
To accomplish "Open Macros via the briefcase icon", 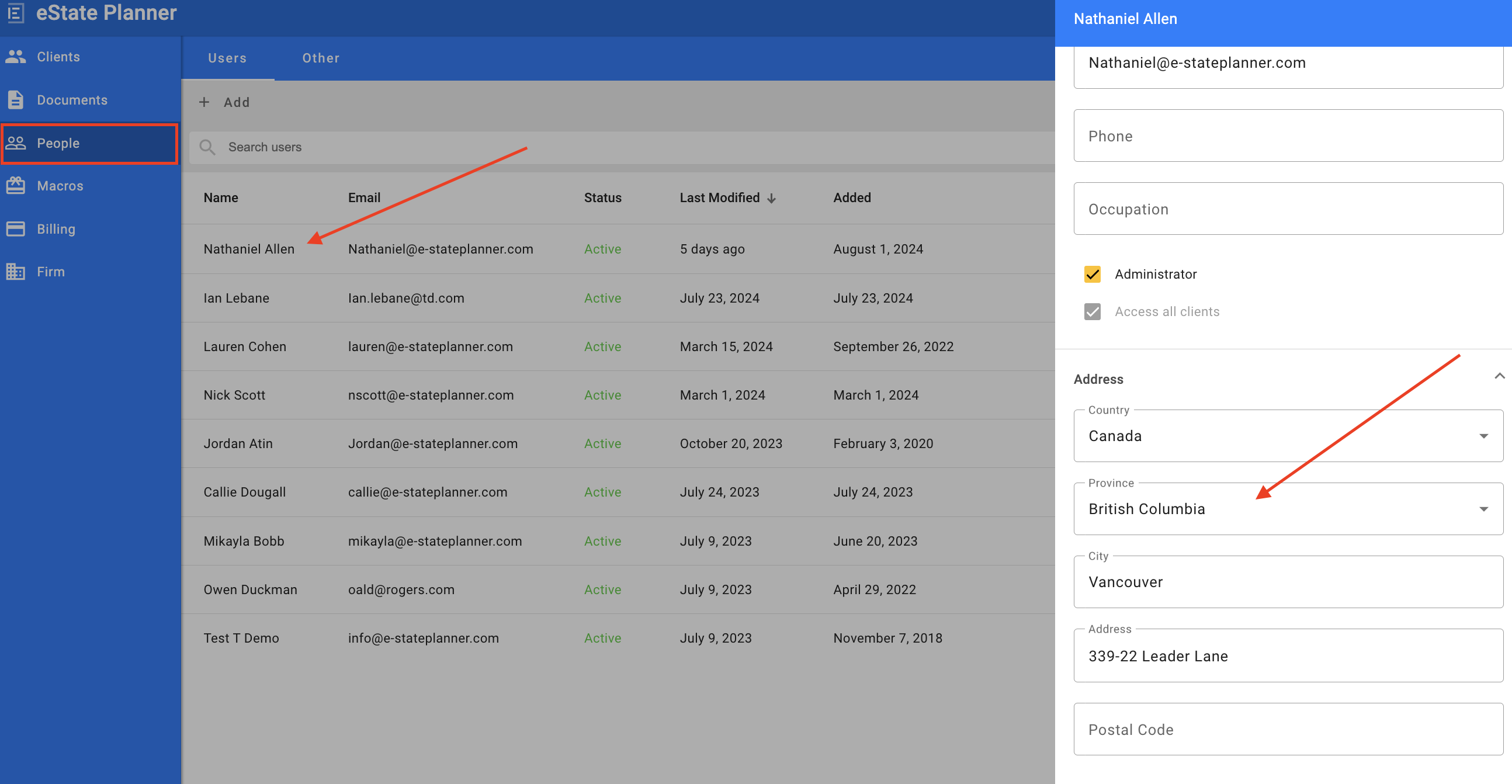I will click(x=16, y=186).
